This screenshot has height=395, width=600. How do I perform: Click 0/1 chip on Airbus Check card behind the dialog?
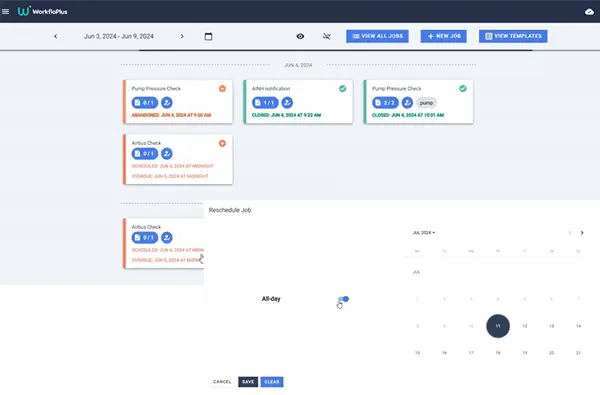pos(145,238)
